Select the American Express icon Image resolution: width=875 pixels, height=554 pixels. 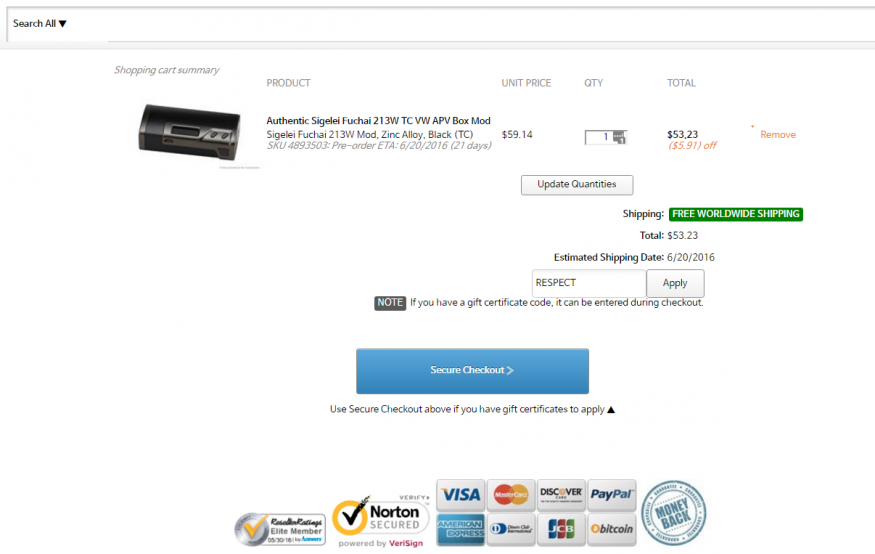460,529
